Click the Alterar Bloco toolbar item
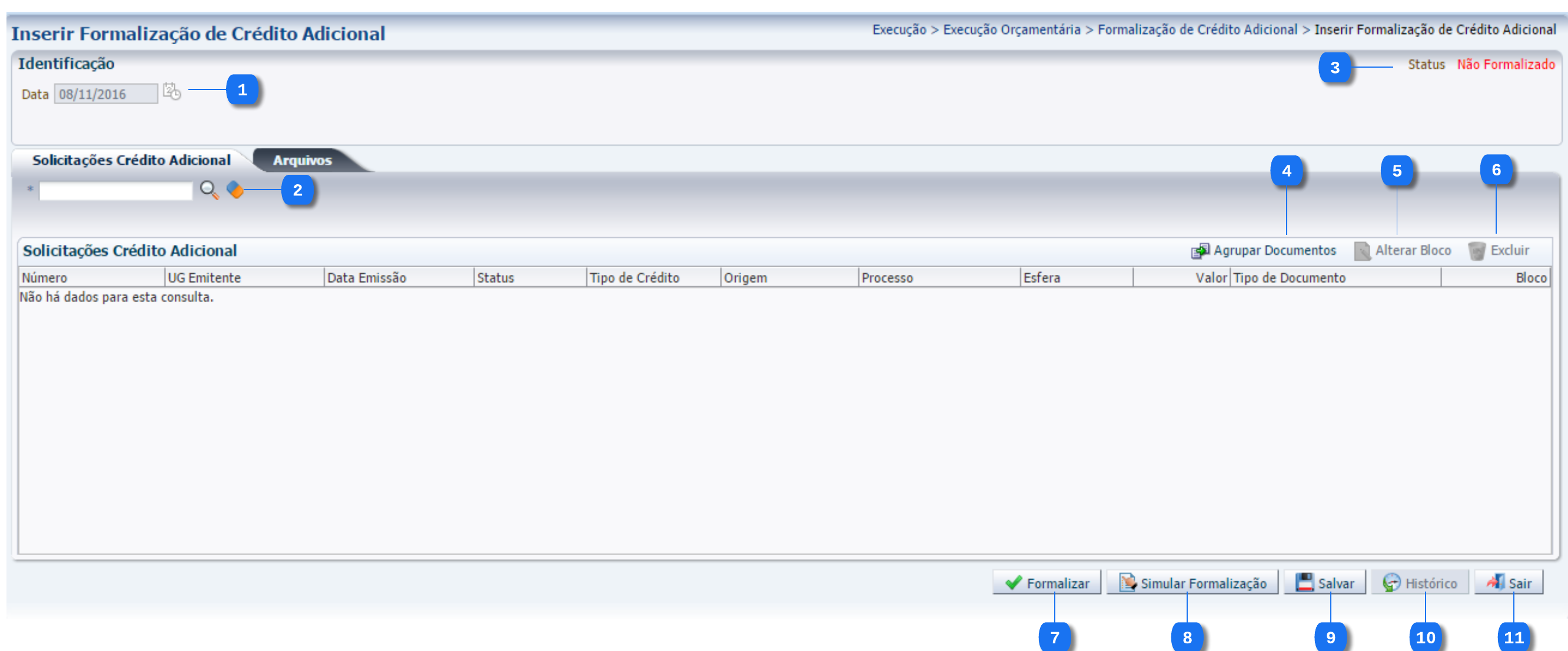 1403,250
